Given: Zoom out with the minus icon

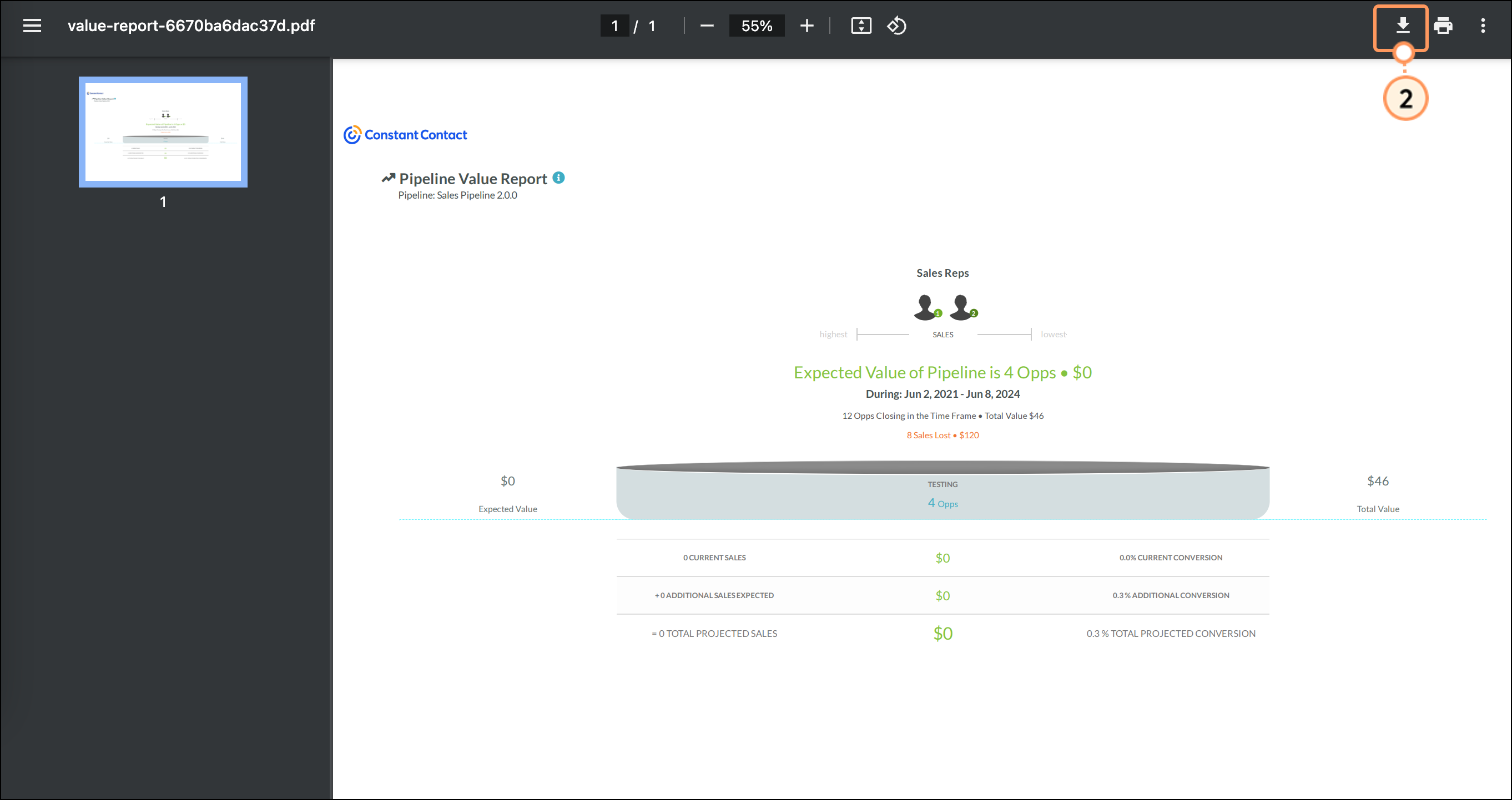Looking at the screenshot, I should pos(707,26).
